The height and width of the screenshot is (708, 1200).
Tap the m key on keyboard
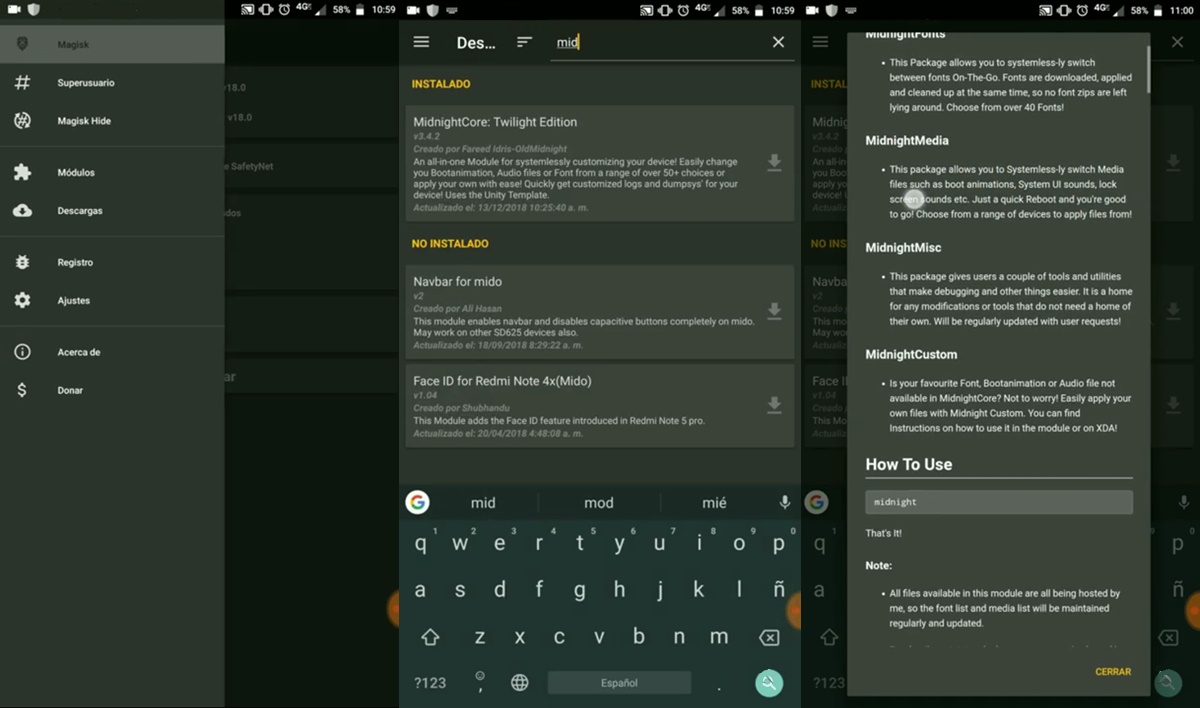click(x=719, y=637)
